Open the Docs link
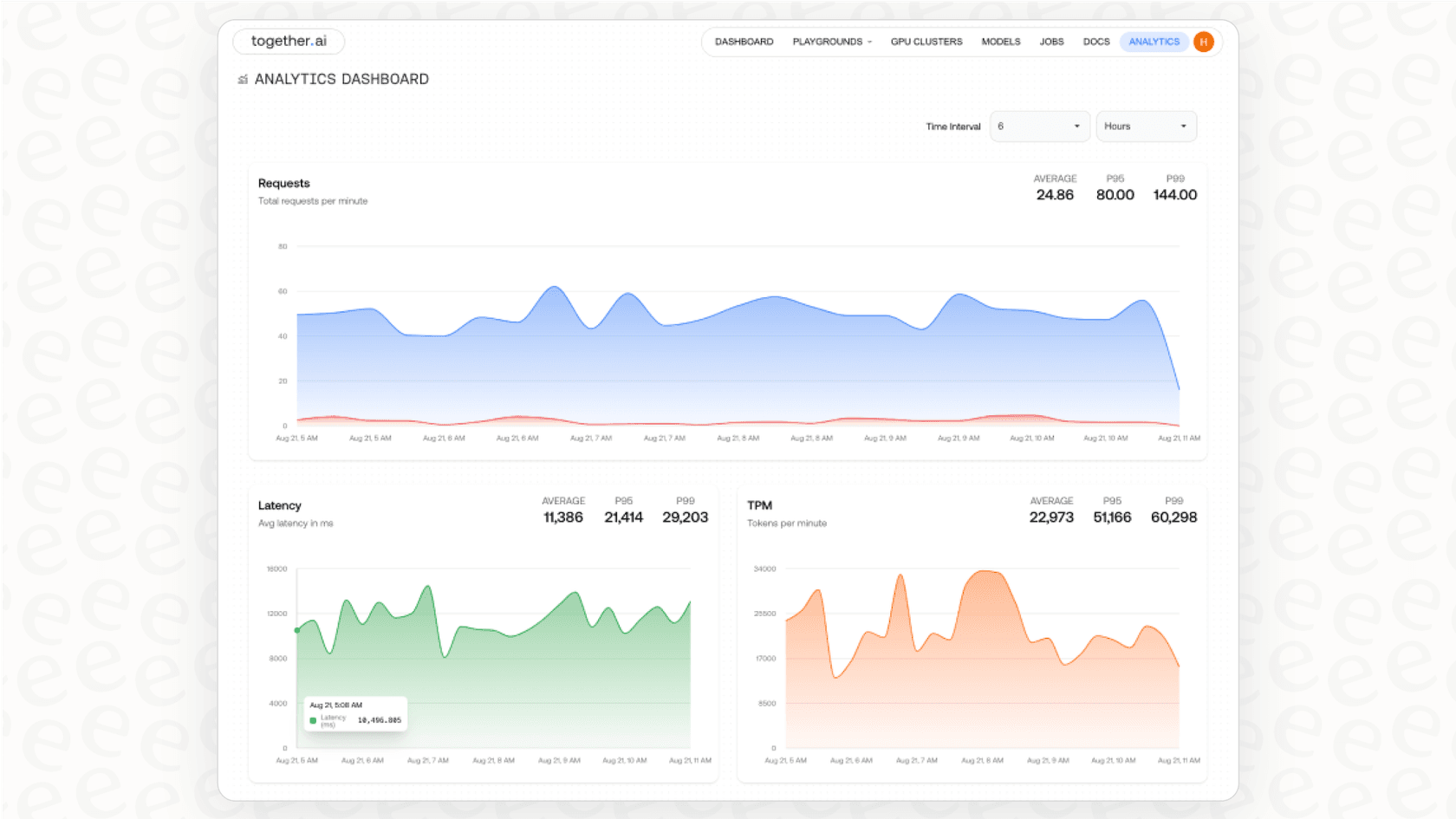This screenshot has width=1456, height=819. coord(1095,41)
